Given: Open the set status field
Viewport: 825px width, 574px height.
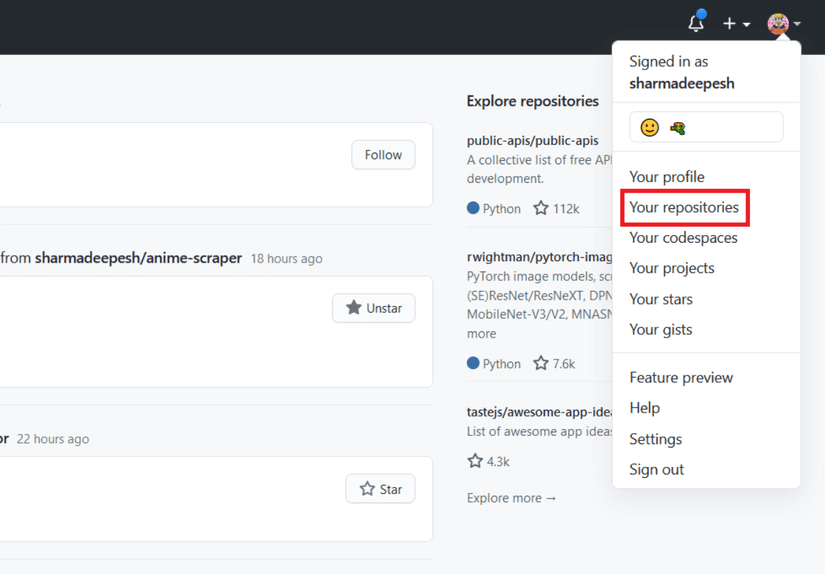Looking at the screenshot, I should pyautogui.click(x=706, y=127).
